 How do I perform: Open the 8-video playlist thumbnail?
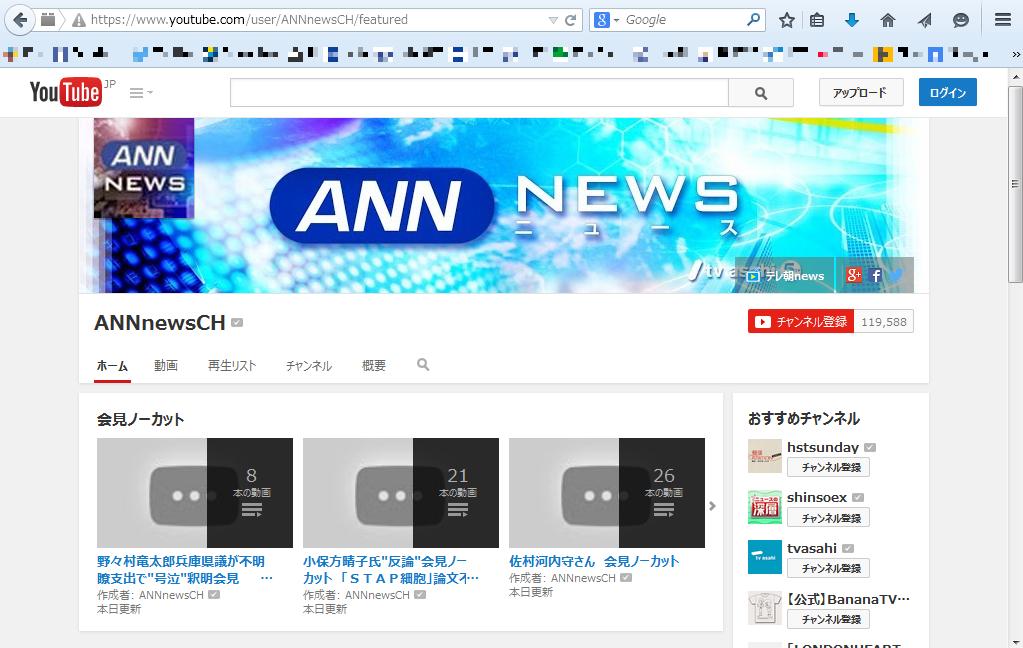point(194,493)
